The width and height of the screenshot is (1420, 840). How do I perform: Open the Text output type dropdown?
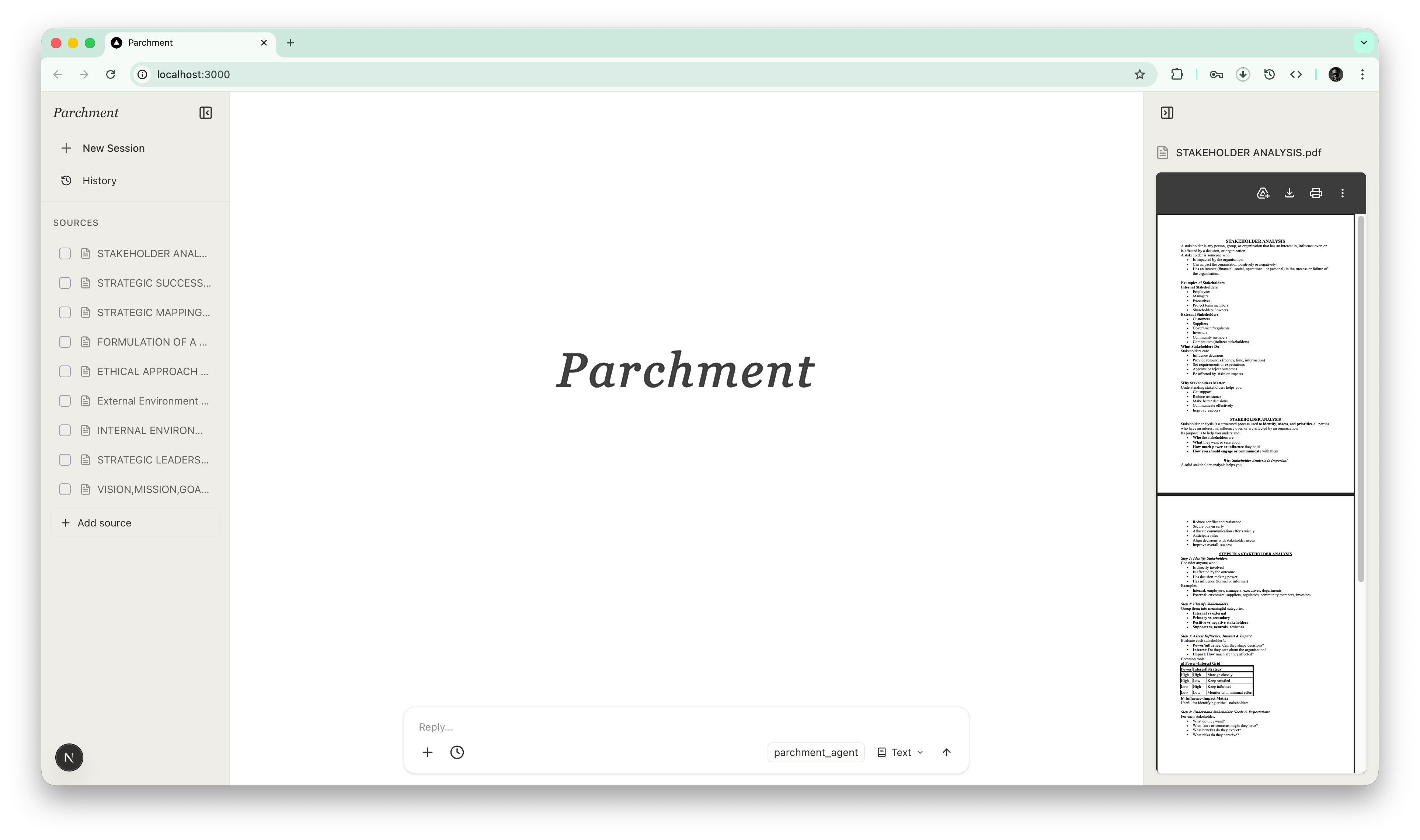point(900,752)
